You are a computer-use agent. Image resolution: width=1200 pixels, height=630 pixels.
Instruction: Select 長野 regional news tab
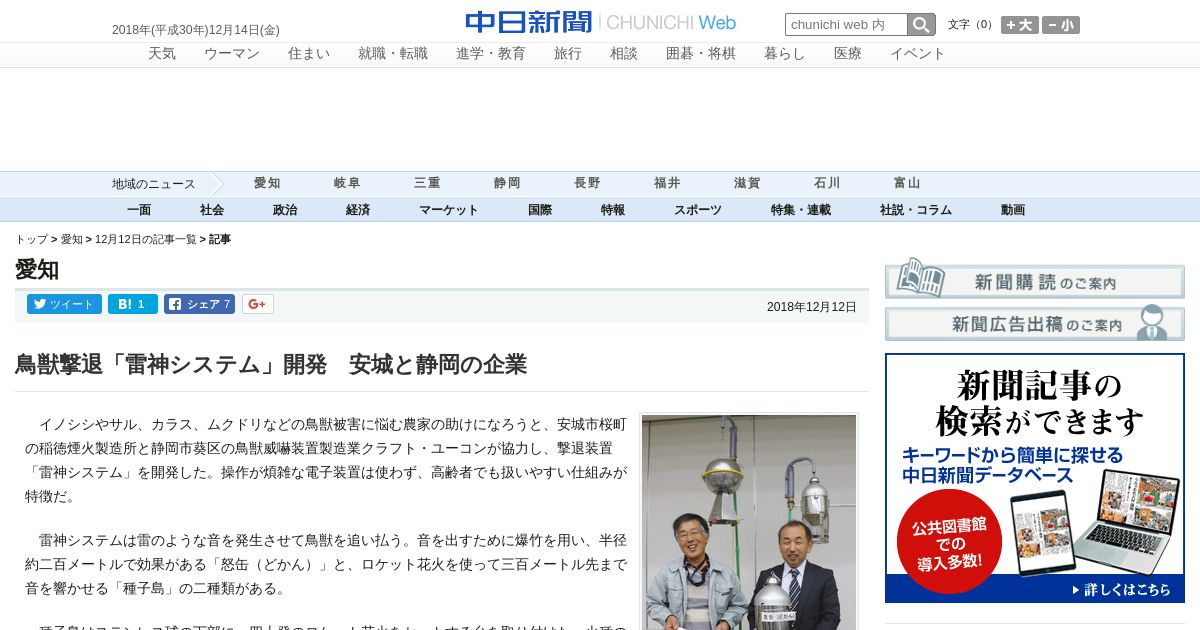587,183
